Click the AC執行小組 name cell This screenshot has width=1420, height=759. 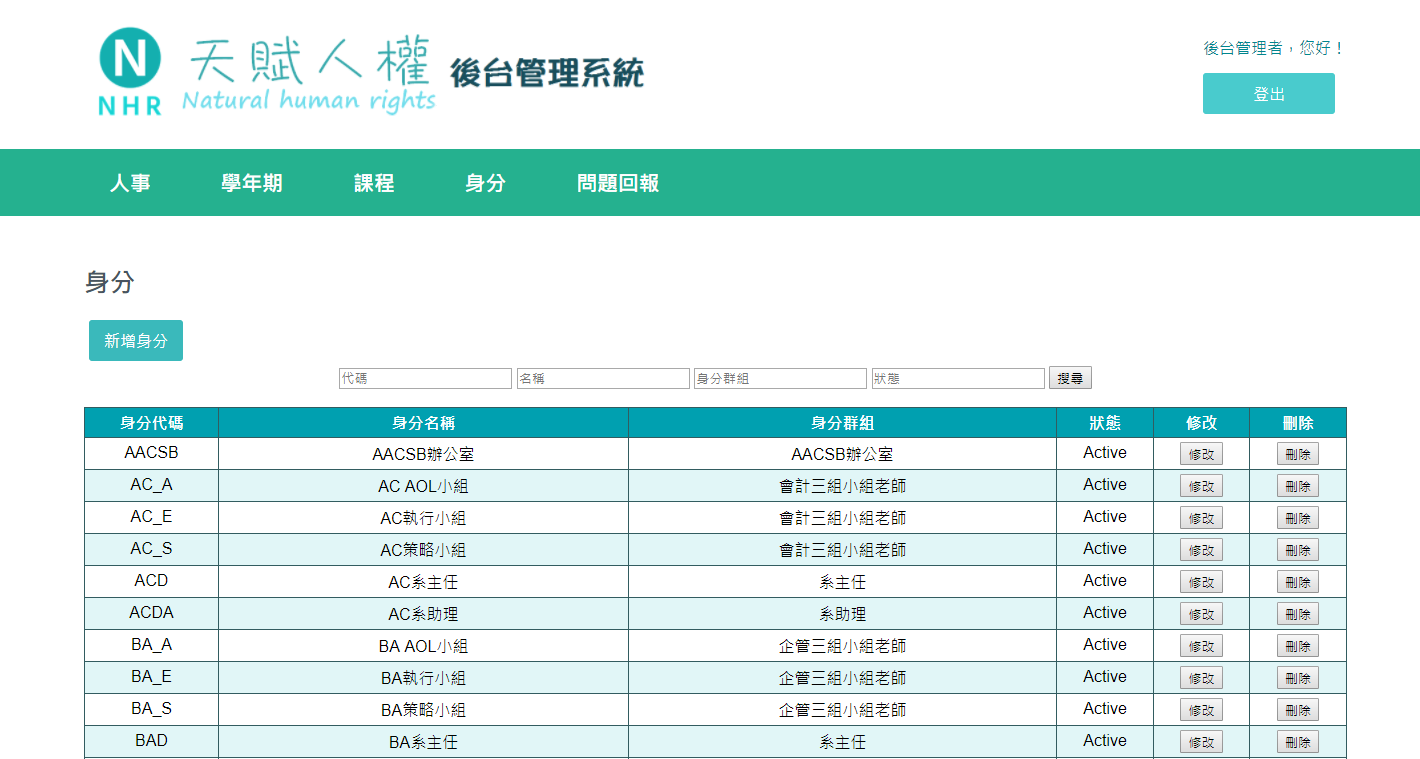coord(423,518)
